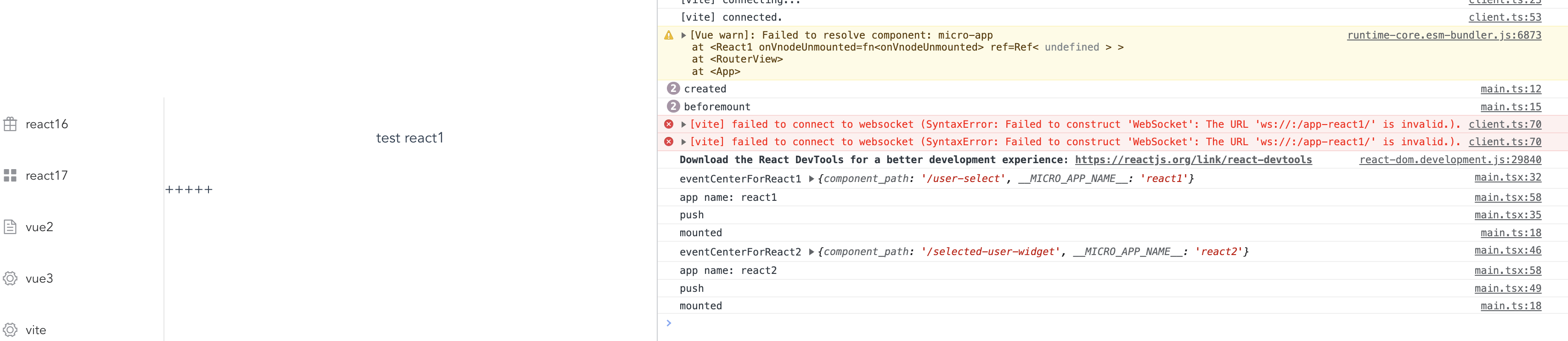1568x341 pixels.
Task: Click the 'test react1' page text
Action: tap(410, 138)
